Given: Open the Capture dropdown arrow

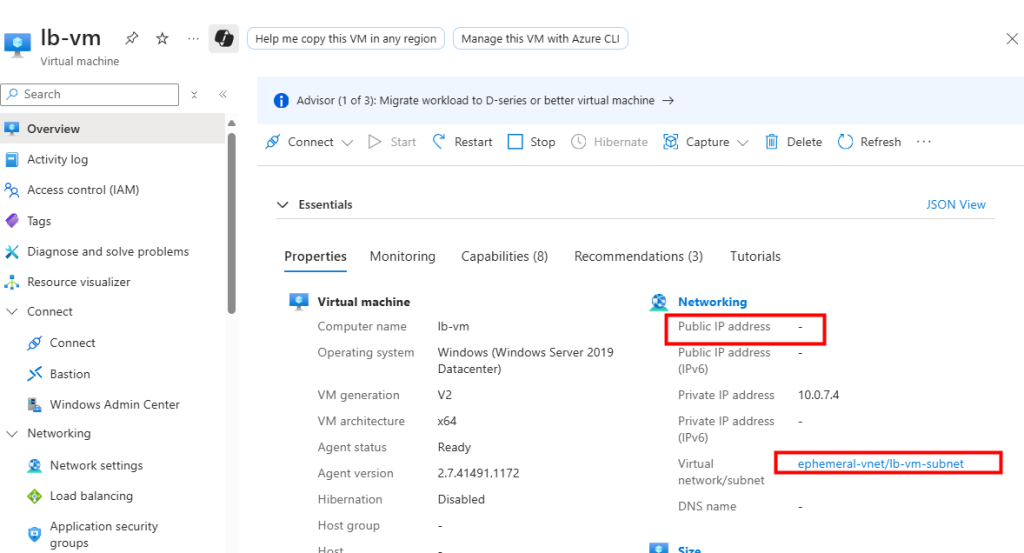Looking at the screenshot, I should point(743,142).
